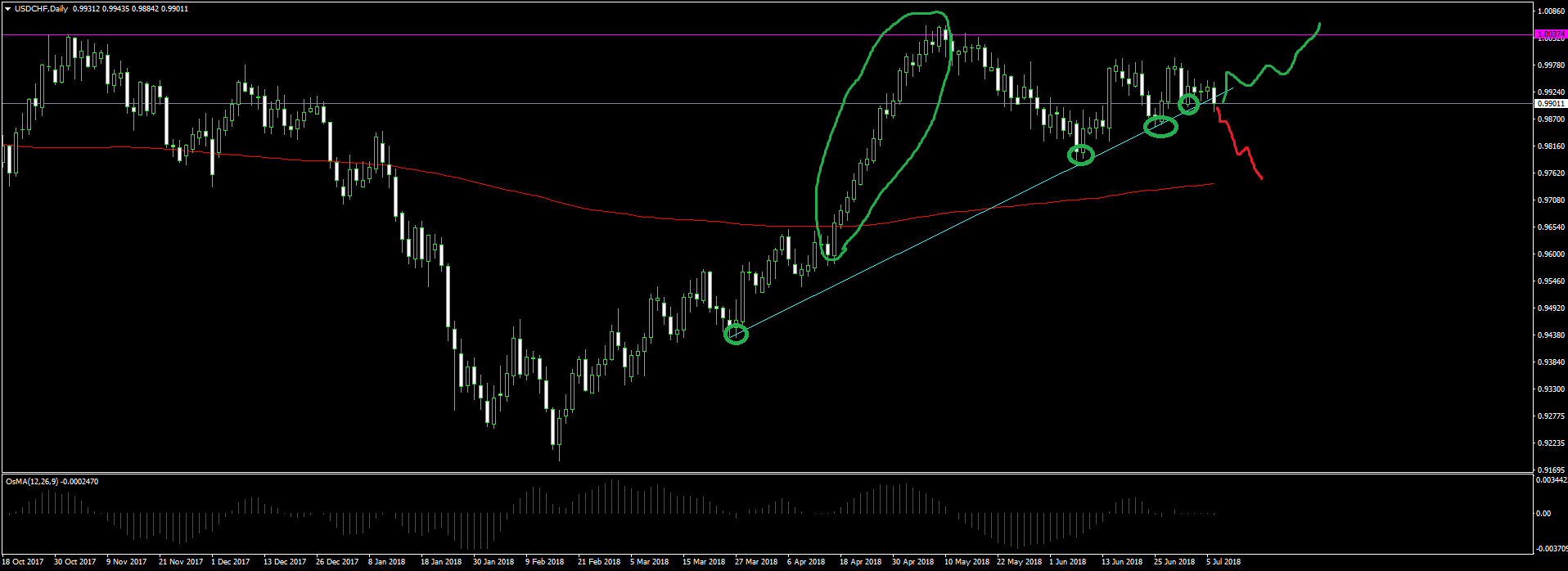Viewport: 1568px width, 571px height.
Task: Click the 26 Dec 2017 date label
Action: [337, 562]
